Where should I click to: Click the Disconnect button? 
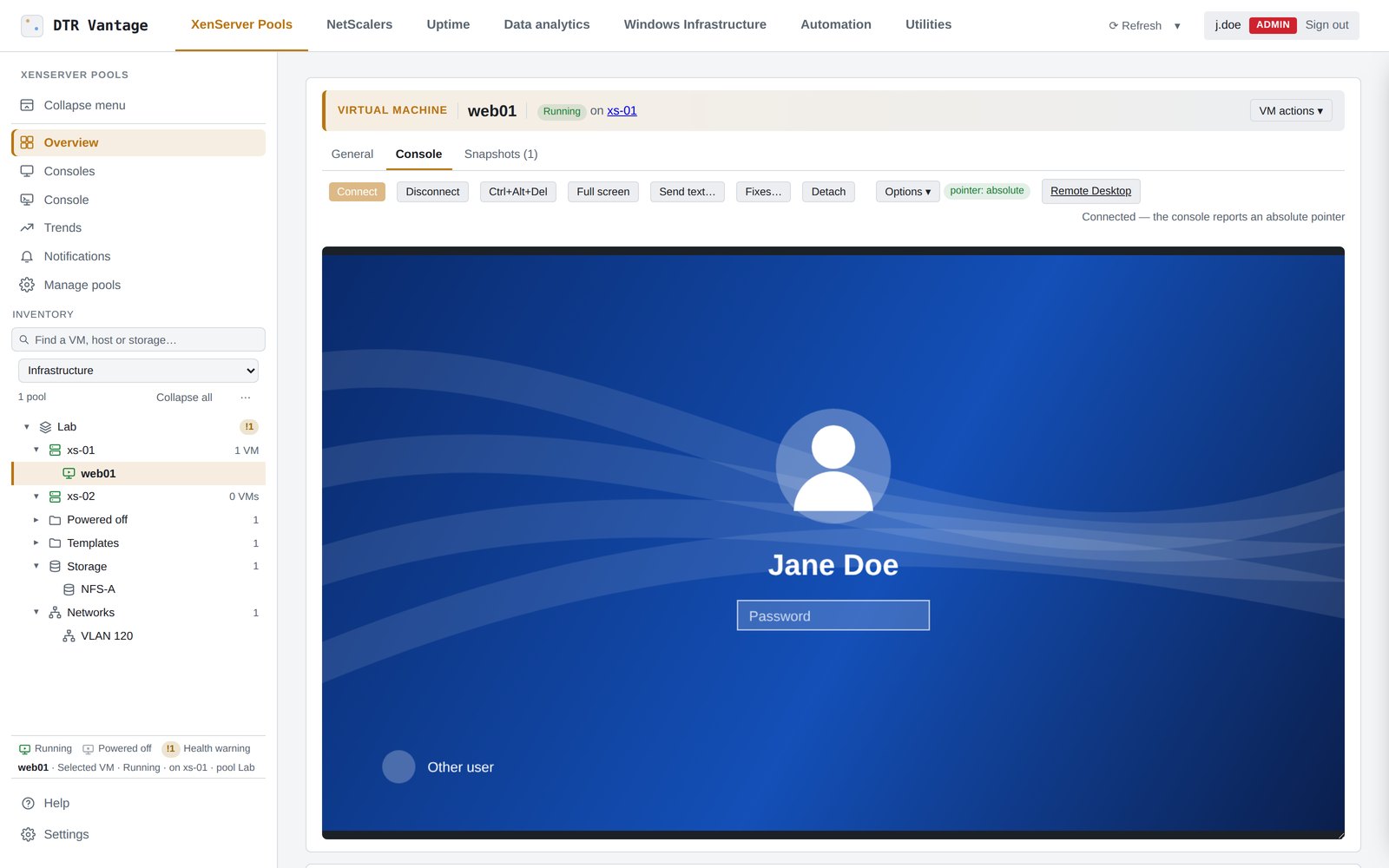(432, 192)
